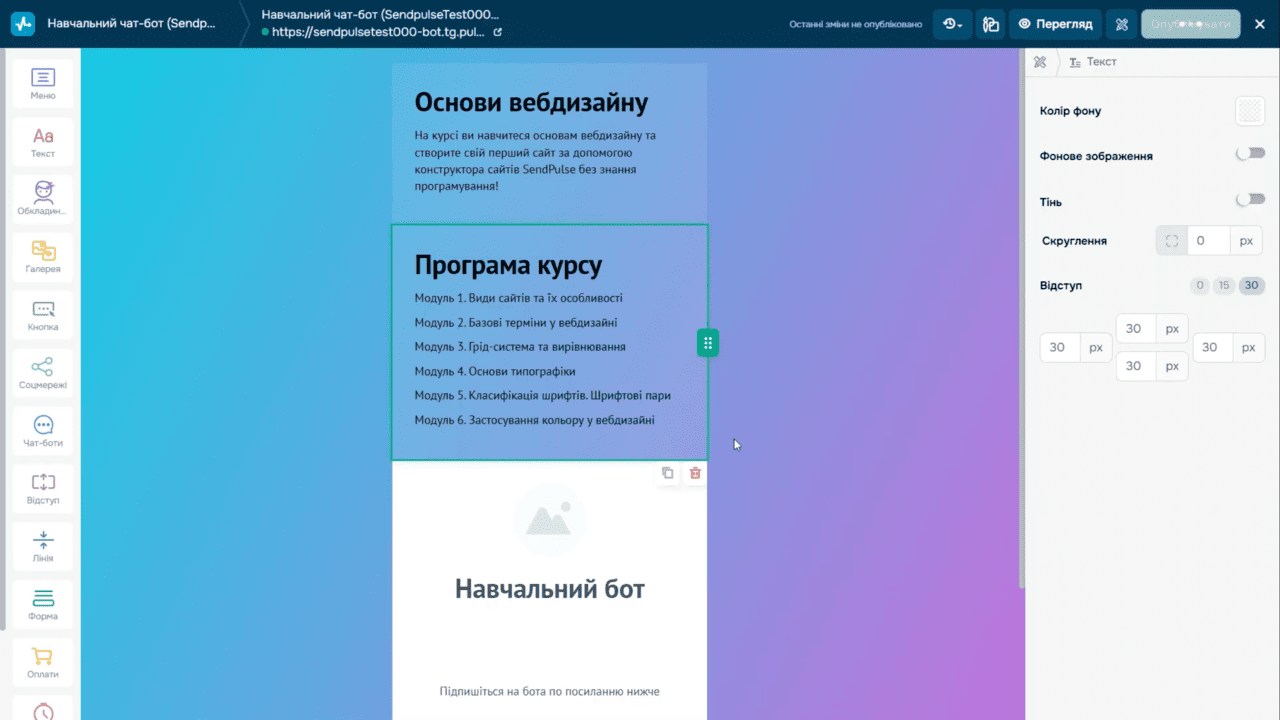Image resolution: width=1280 pixels, height=720 pixels.
Task: Click the Скруглення value input field
Action: 1207,240
